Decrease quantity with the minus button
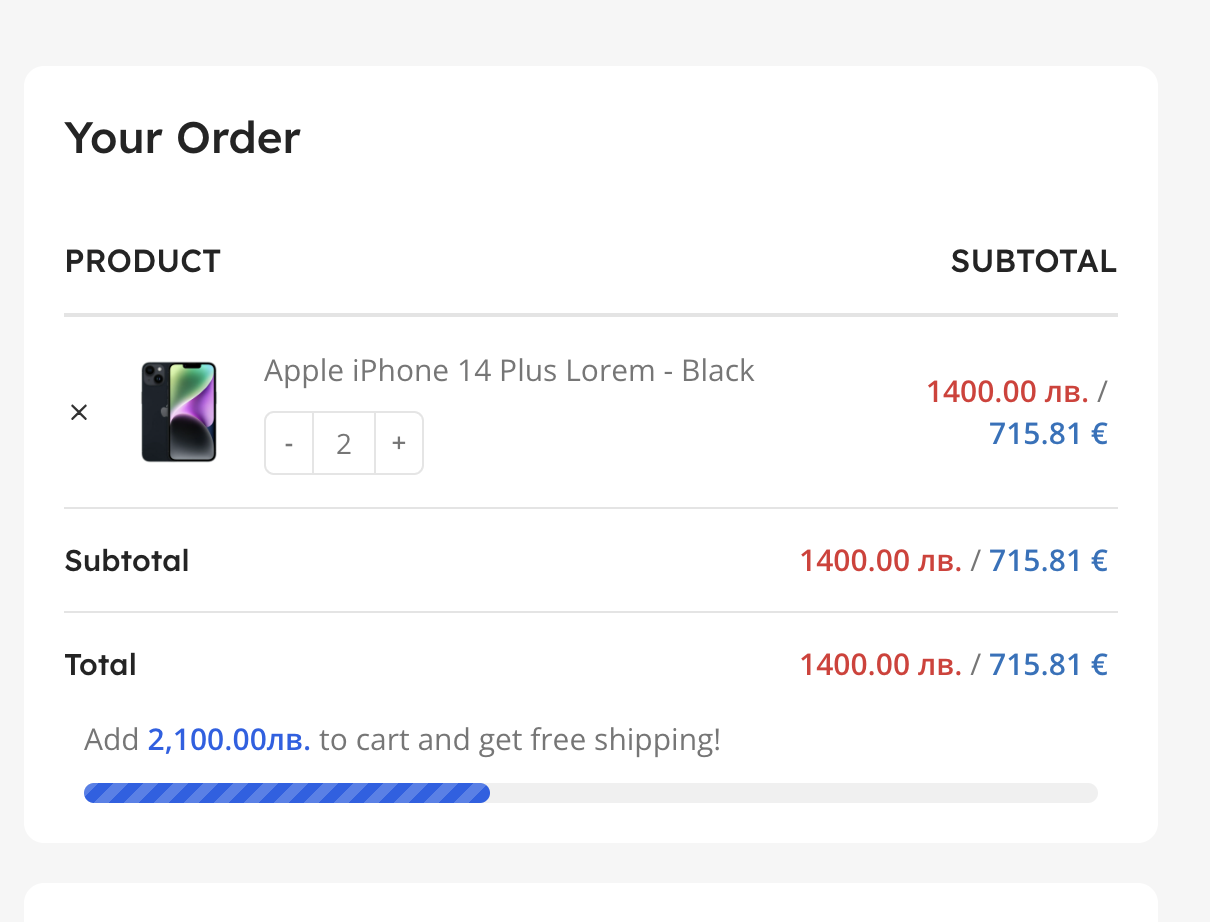This screenshot has height=922, width=1210. [x=289, y=443]
